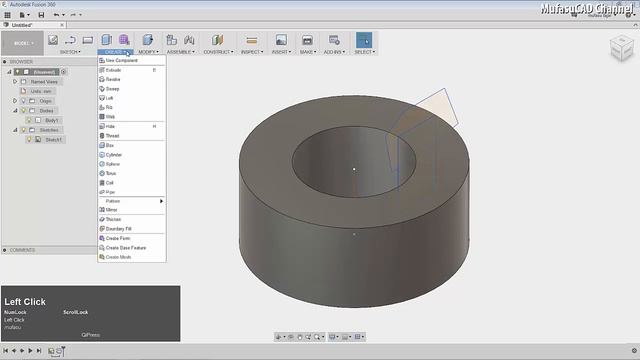The height and width of the screenshot is (360, 640).
Task: Click the Select tool icon
Action: (x=364, y=40)
